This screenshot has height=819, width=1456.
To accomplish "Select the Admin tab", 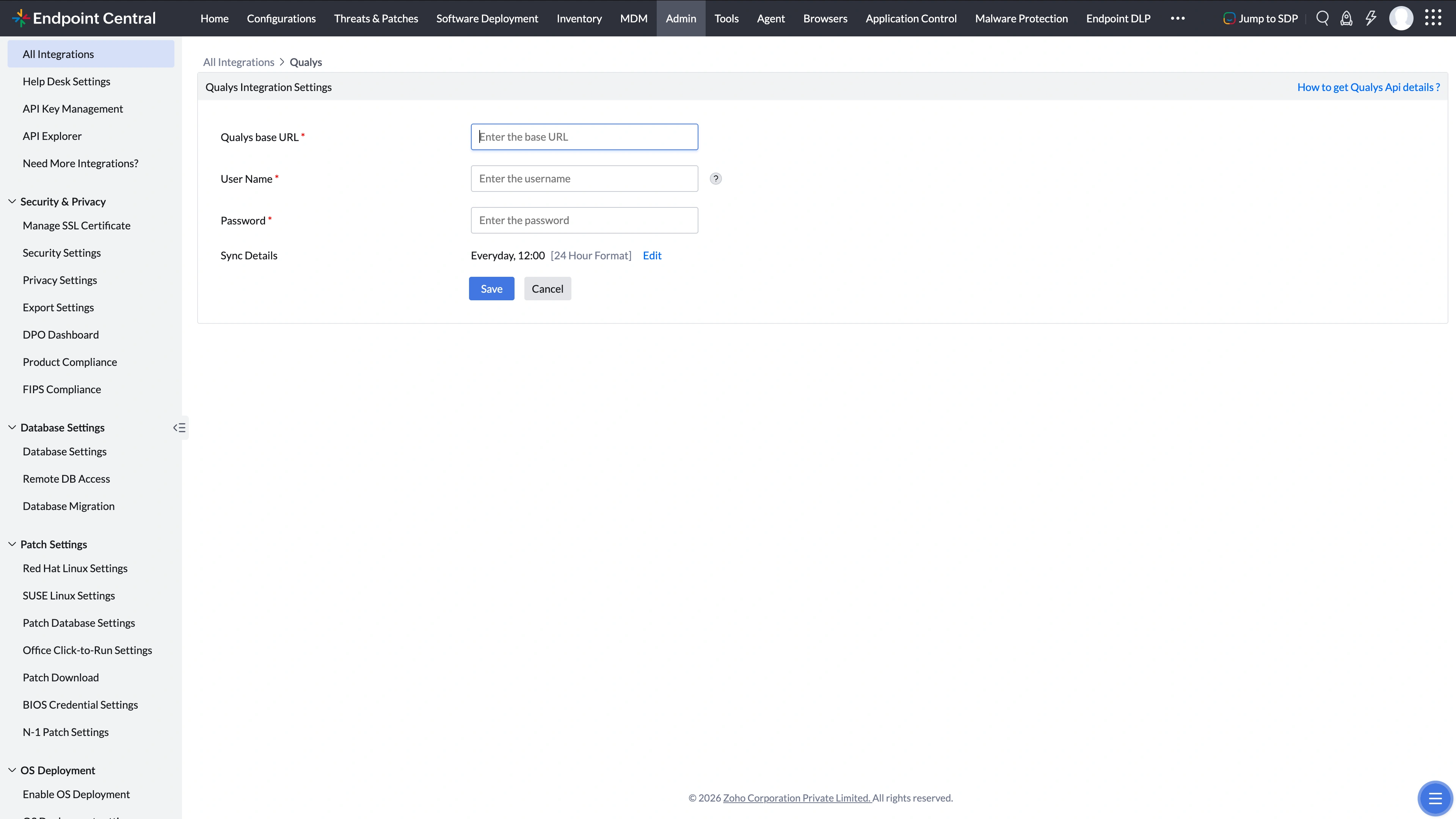I will [x=681, y=18].
